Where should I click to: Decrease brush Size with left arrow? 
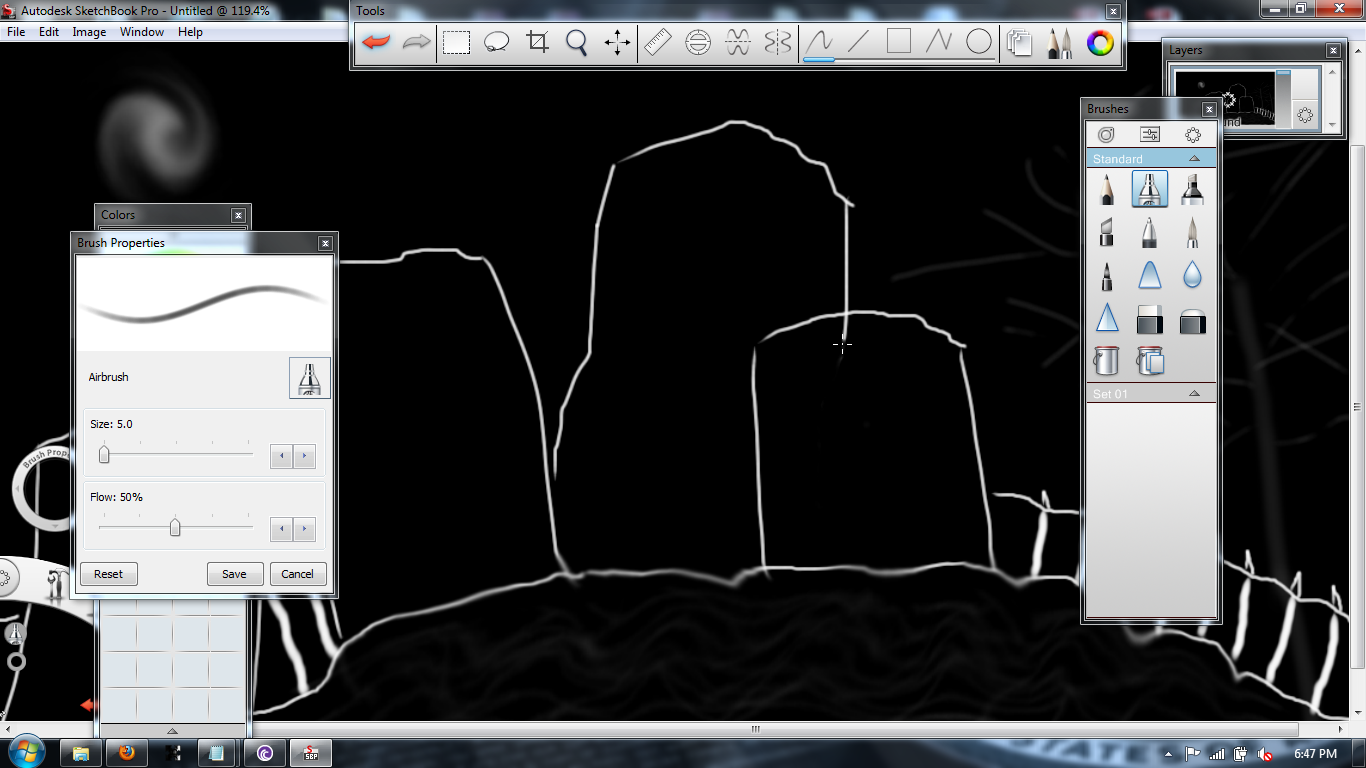point(282,457)
